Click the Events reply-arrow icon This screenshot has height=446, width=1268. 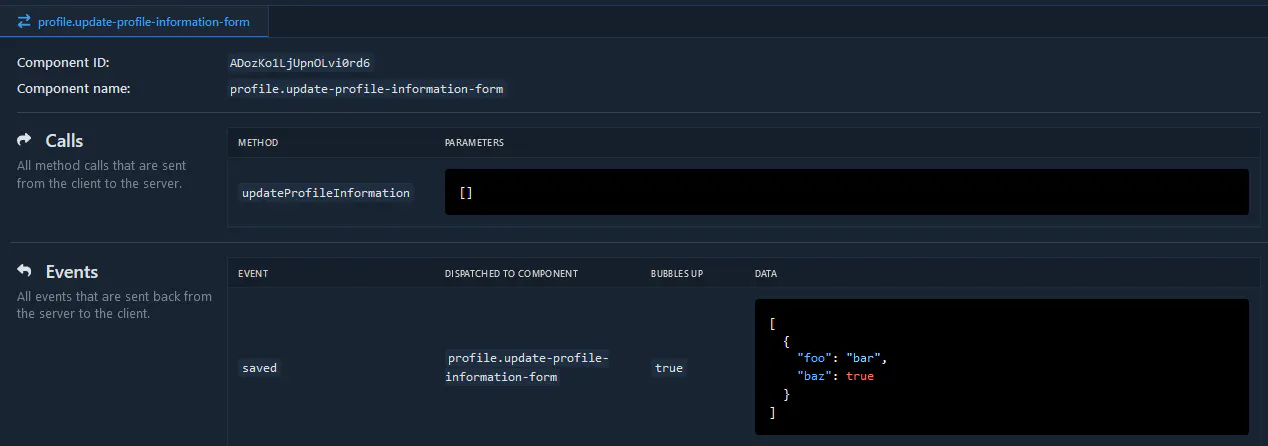pos(25,271)
